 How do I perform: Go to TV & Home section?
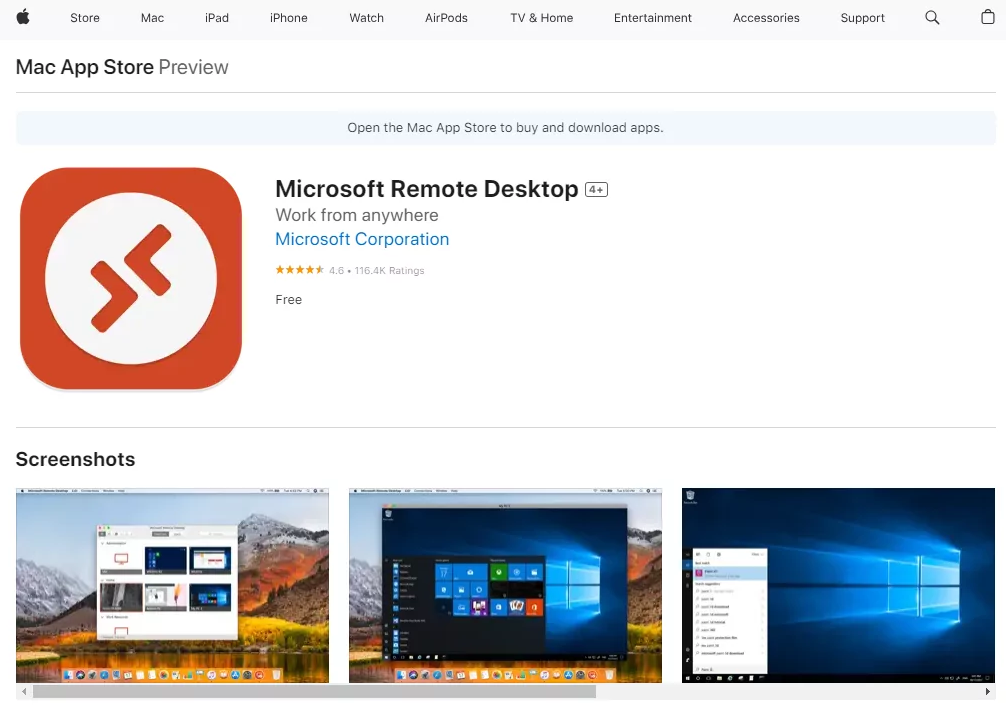pyautogui.click(x=541, y=18)
